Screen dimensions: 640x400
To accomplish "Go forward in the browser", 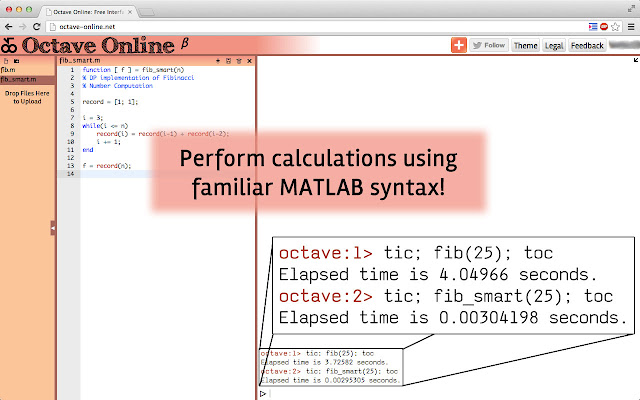I will pos(22,27).
